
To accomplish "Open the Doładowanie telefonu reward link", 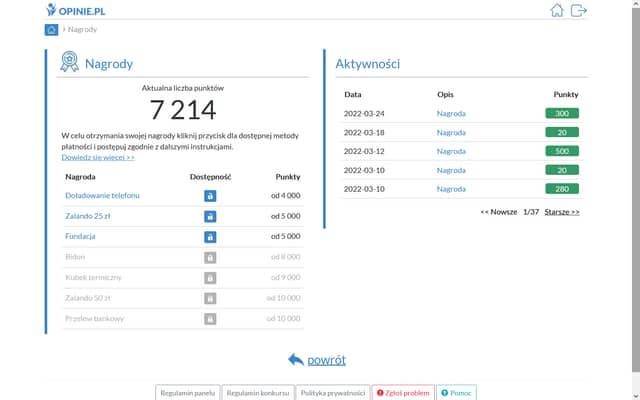I will pos(102,196).
